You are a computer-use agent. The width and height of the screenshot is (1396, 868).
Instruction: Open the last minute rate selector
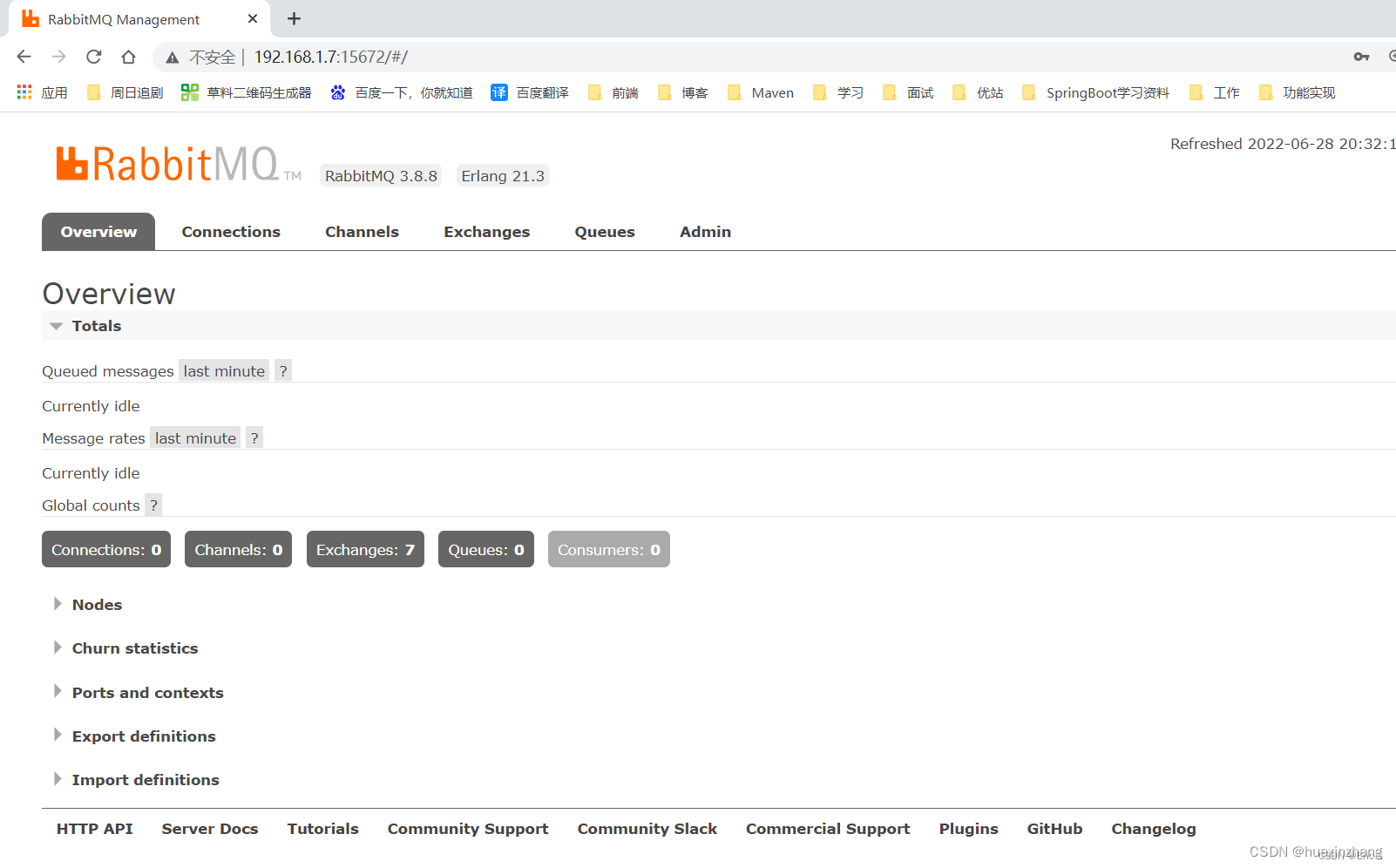[223, 370]
